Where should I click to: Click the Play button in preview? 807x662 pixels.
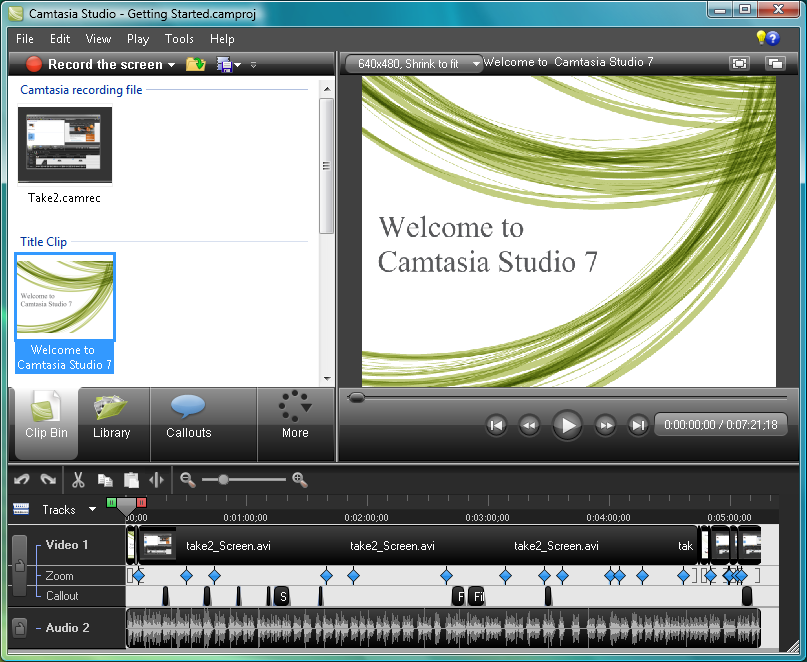(567, 425)
